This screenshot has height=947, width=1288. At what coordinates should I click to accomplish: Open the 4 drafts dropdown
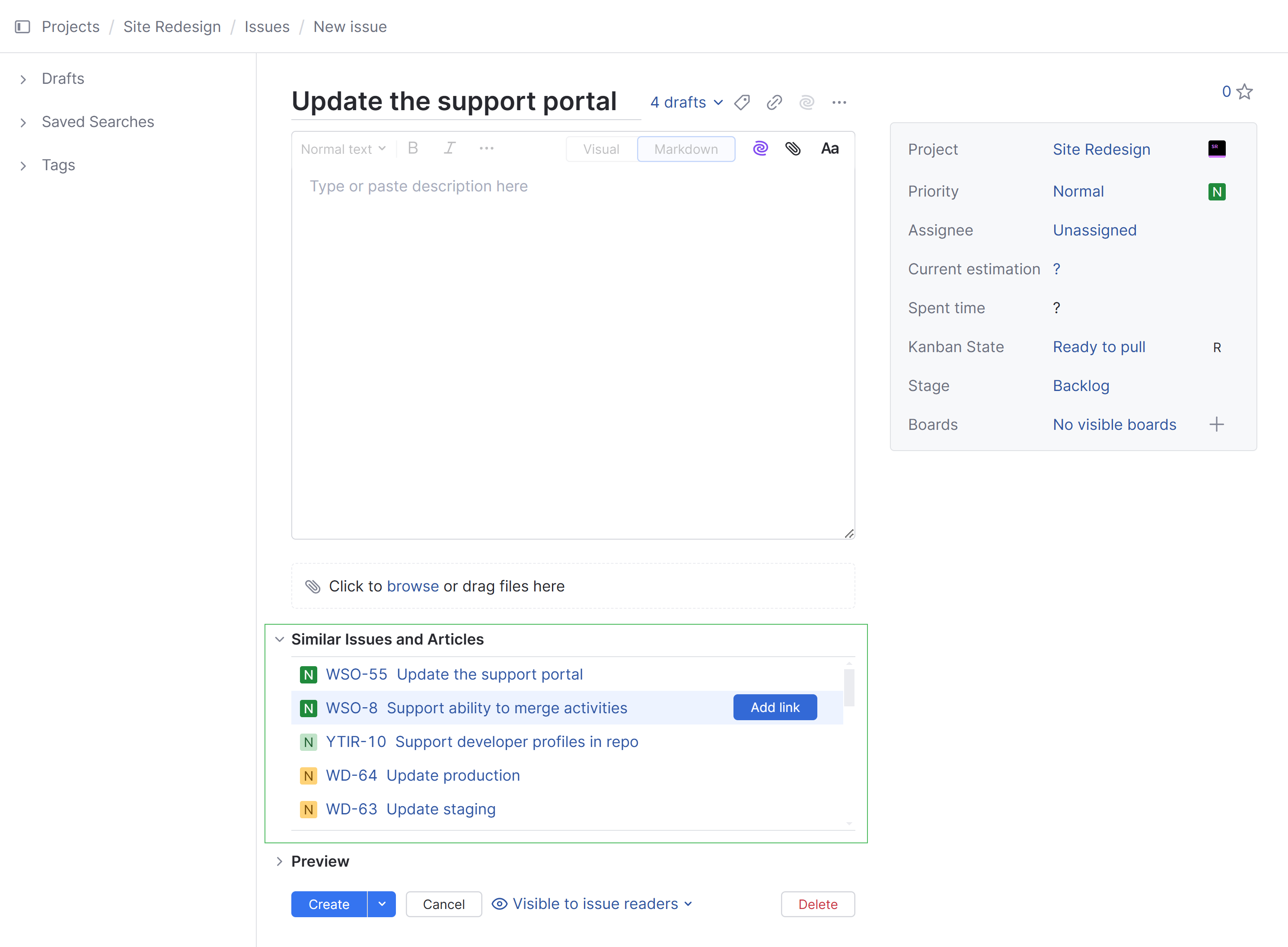tap(686, 103)
